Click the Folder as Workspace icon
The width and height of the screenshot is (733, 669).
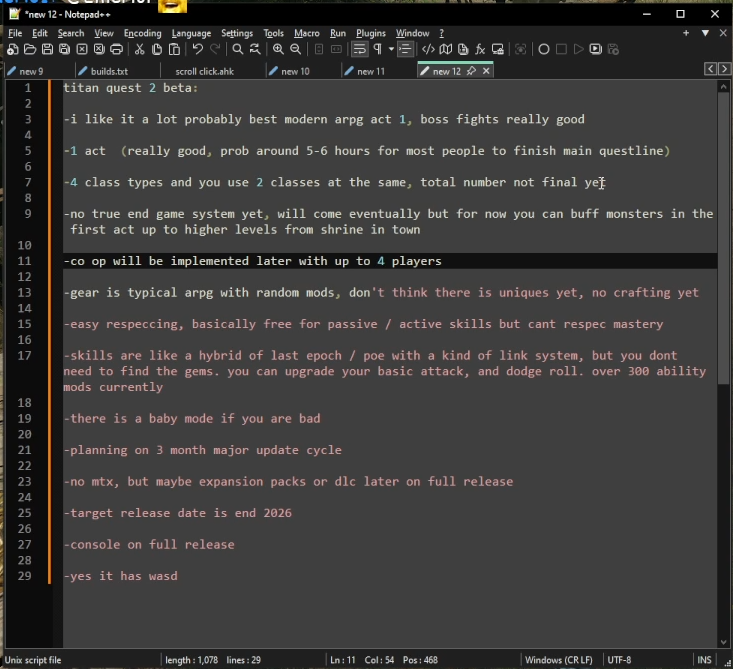[x=498, y=49]
